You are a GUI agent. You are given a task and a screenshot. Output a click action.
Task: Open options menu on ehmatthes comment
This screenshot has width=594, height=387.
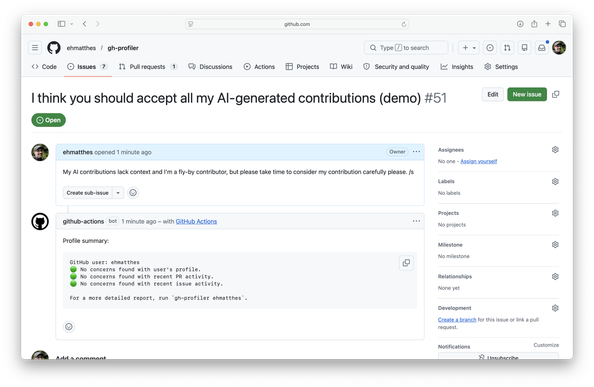[416, 152]
